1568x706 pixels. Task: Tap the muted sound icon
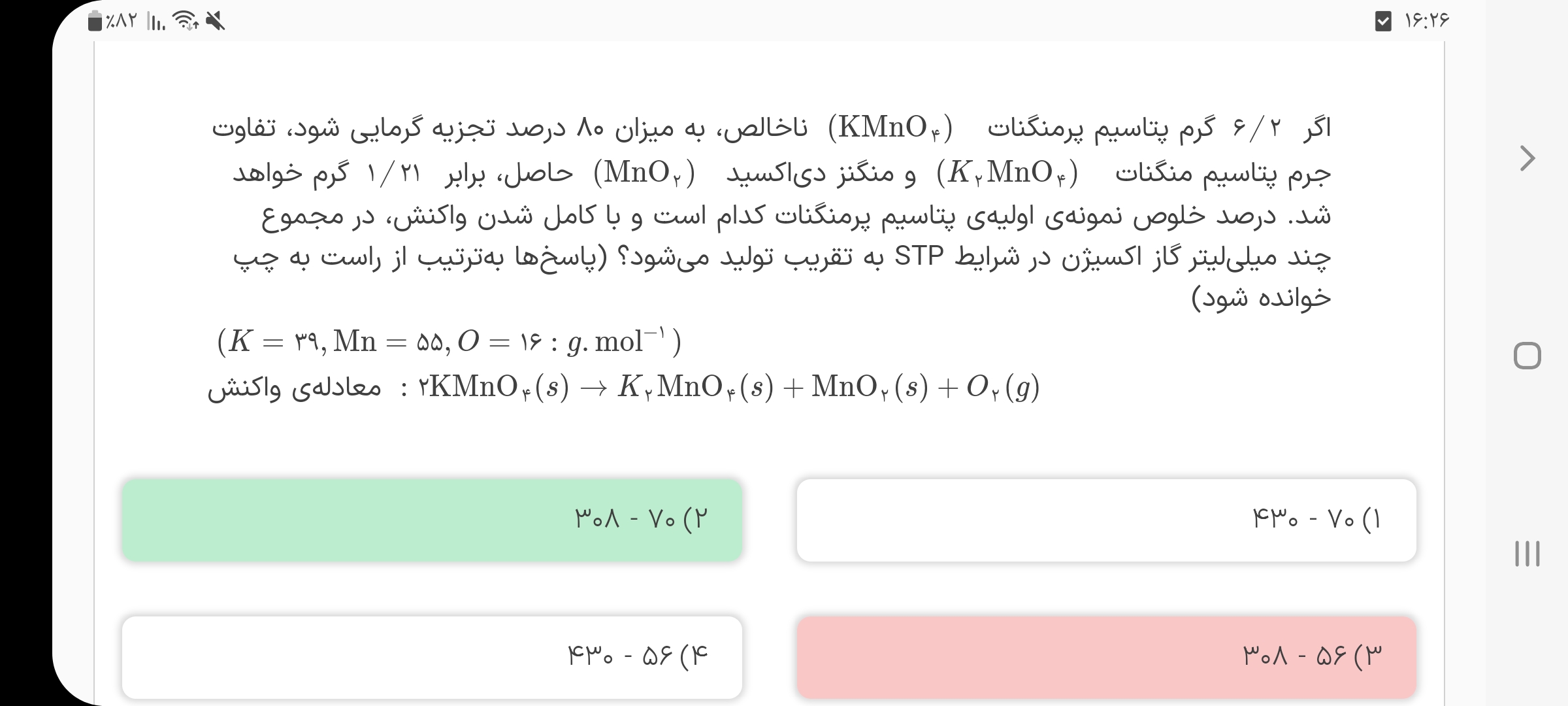pyautogui.click(x=215, y=22)
